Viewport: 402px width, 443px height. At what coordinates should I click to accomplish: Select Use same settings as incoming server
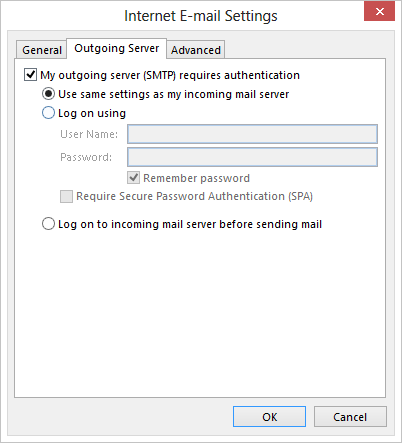(x=48, y=94)
